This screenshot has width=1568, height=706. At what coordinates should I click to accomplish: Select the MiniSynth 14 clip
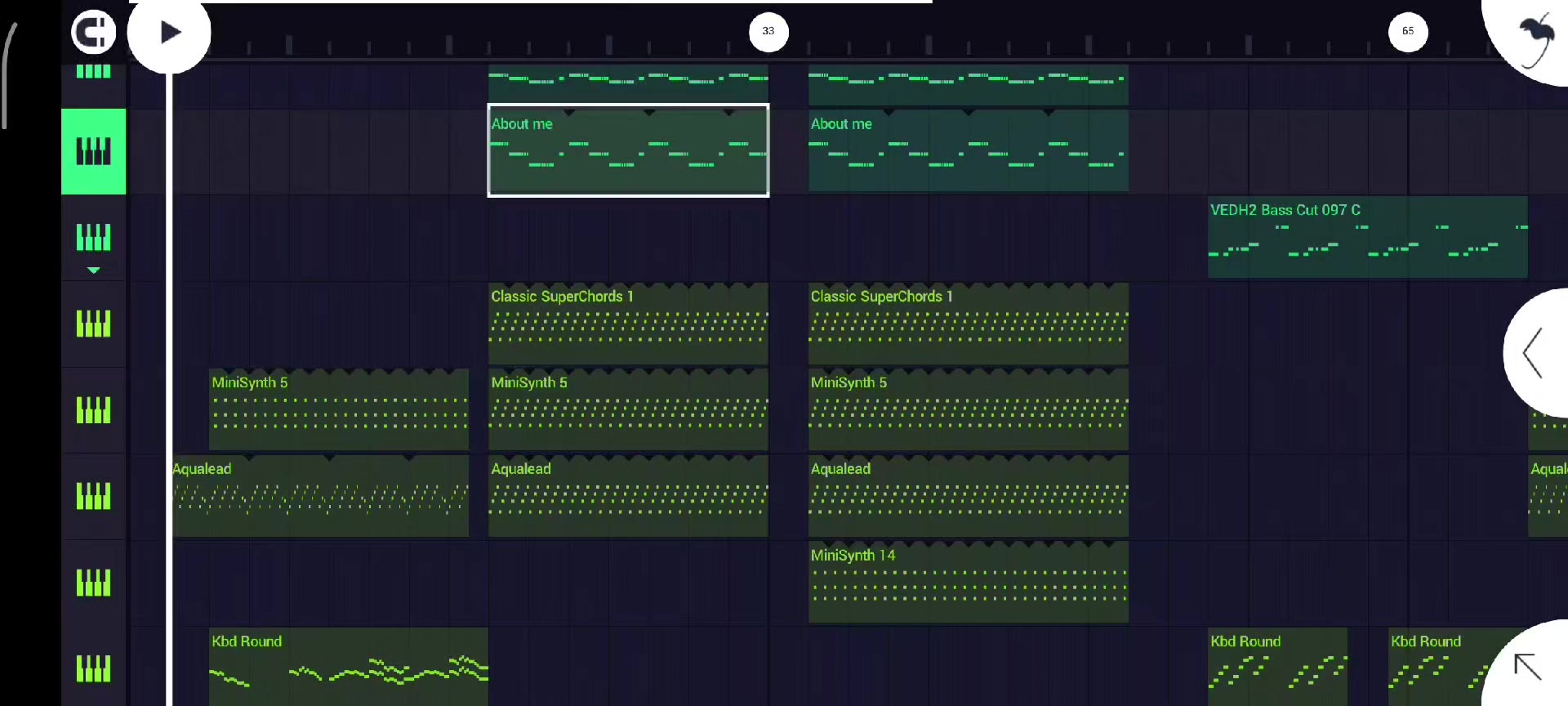coord(969,582)
